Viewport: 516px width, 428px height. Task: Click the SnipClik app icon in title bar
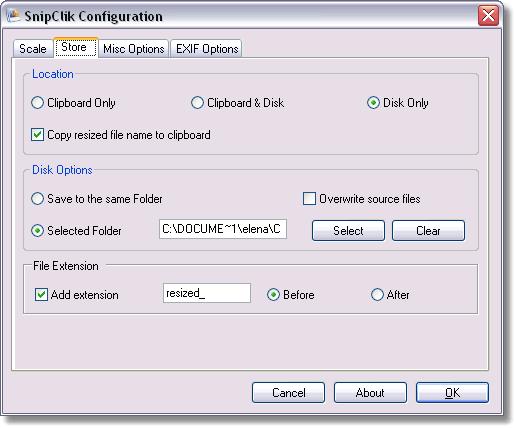[x=13, y=16]
